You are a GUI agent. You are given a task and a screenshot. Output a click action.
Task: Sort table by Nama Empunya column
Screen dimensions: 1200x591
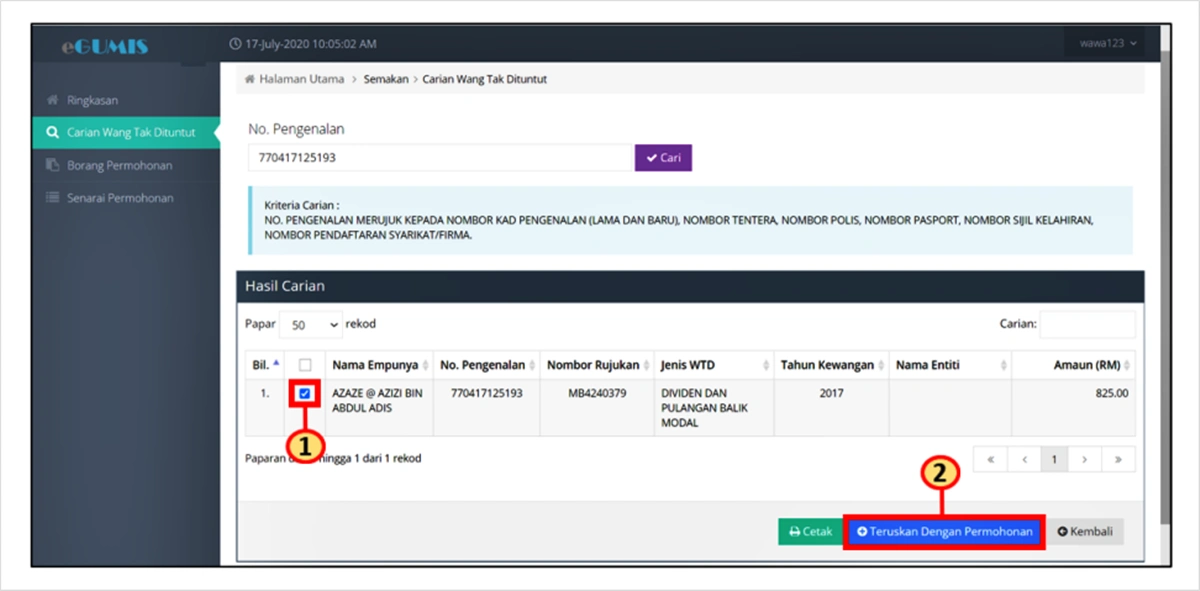(x=379, y=365)
